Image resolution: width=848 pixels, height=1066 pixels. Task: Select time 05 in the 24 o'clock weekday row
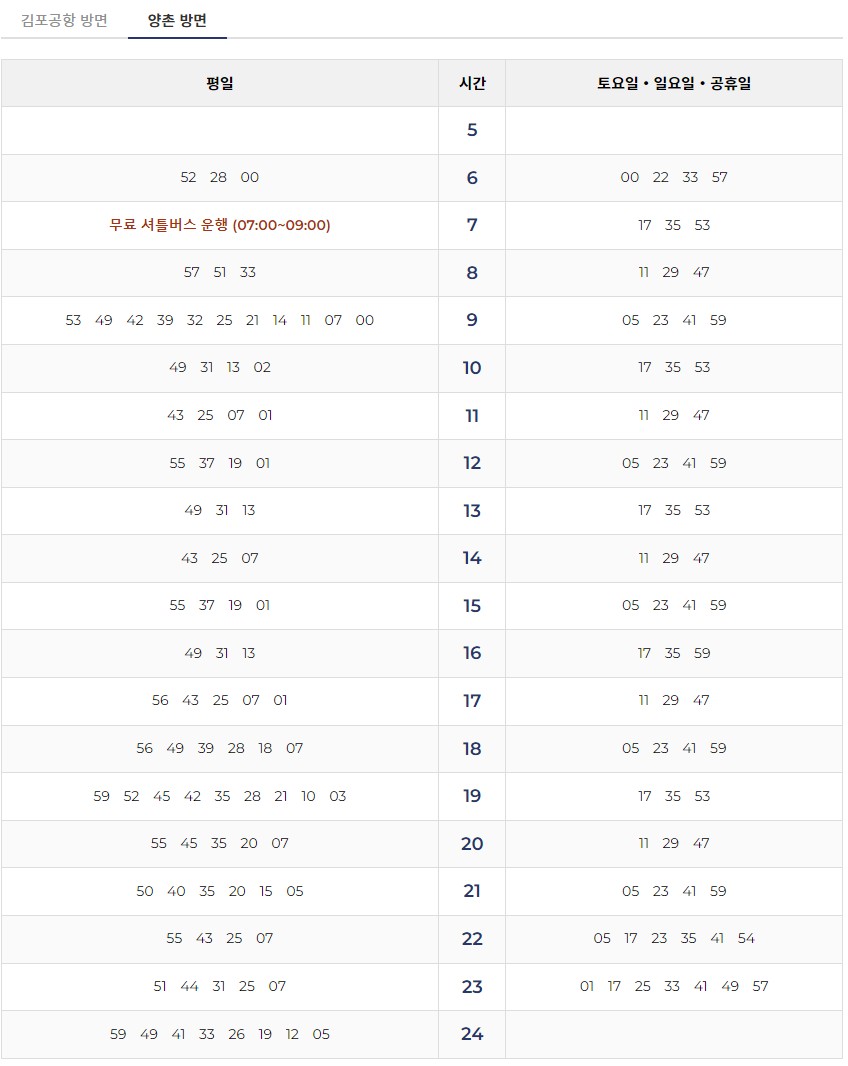(321, 1035)
